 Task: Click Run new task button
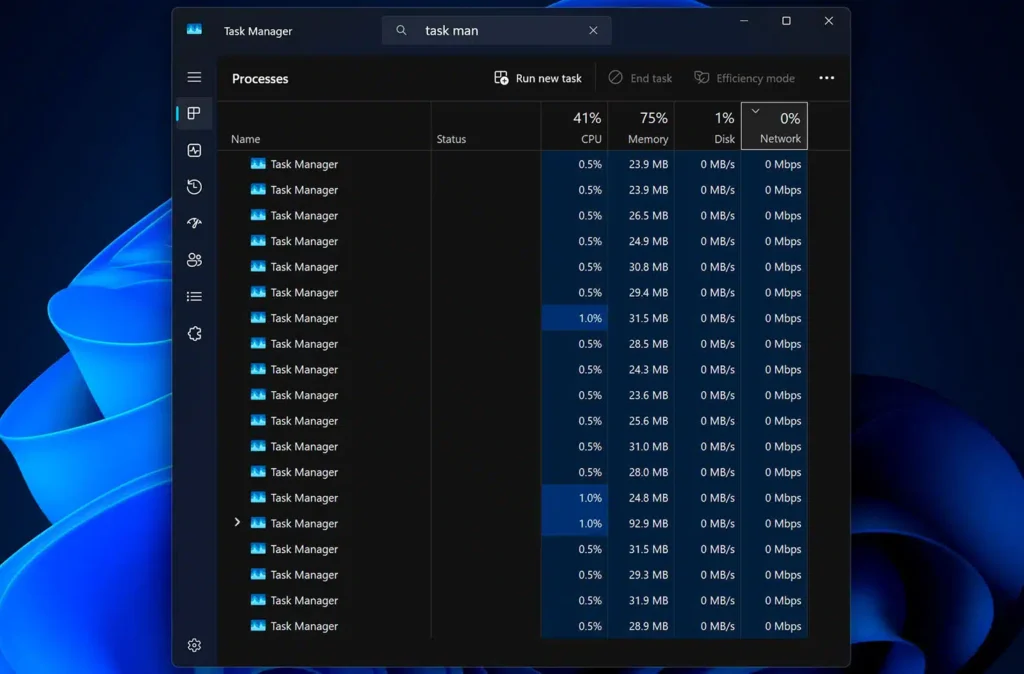[x=538, y=78]
